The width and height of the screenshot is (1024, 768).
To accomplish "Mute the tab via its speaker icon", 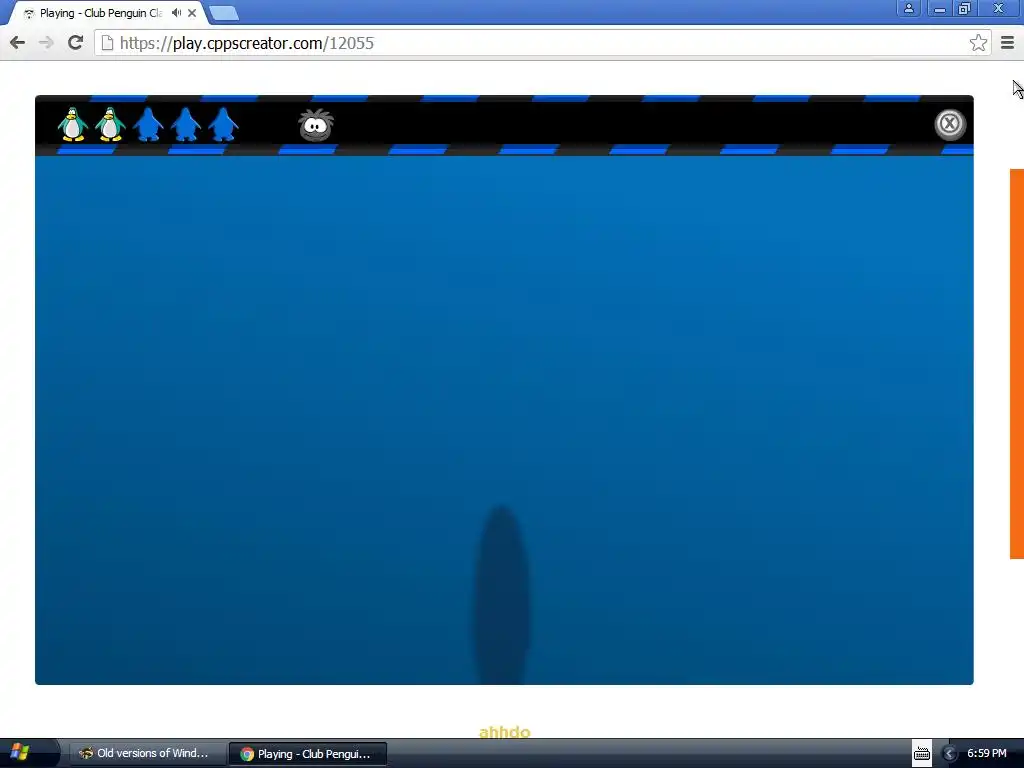I will click(x=176, y=12).
